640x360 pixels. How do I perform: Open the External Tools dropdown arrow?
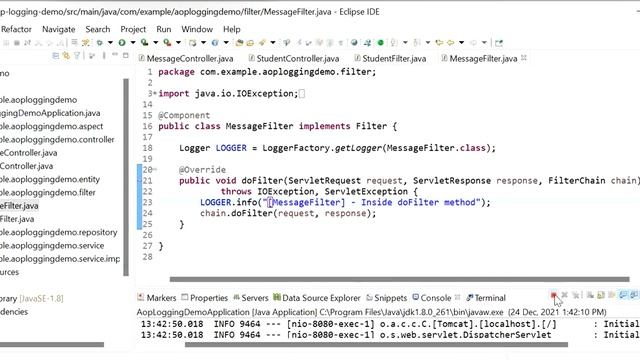pos(178,42)
